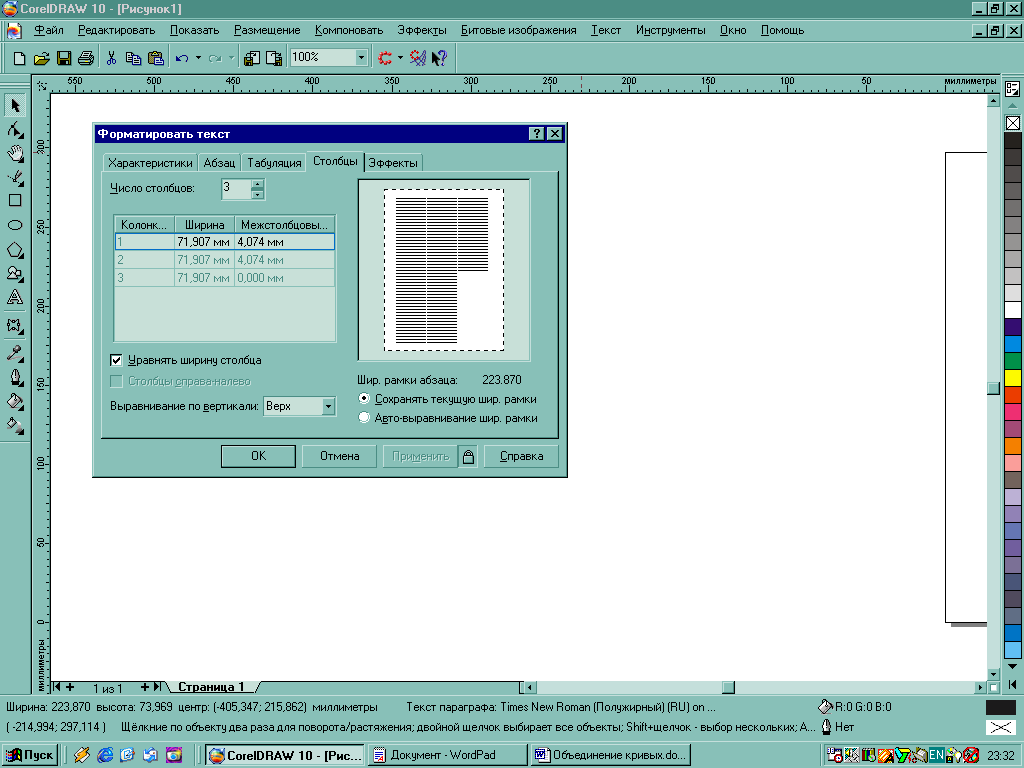Pick the white color swatch
Screen dimensions: 1024x768
pos(1012,310)
